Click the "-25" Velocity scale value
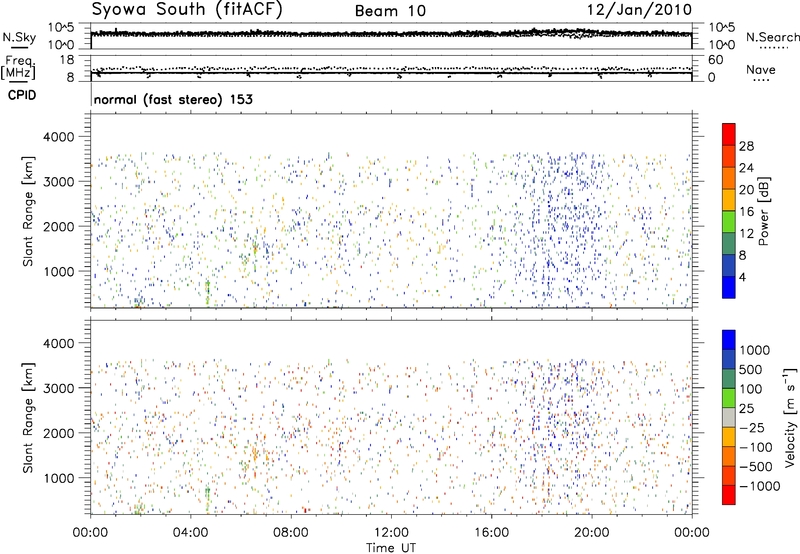The width and height of the screenshot is (800, 554). click(x=751, y=427)
